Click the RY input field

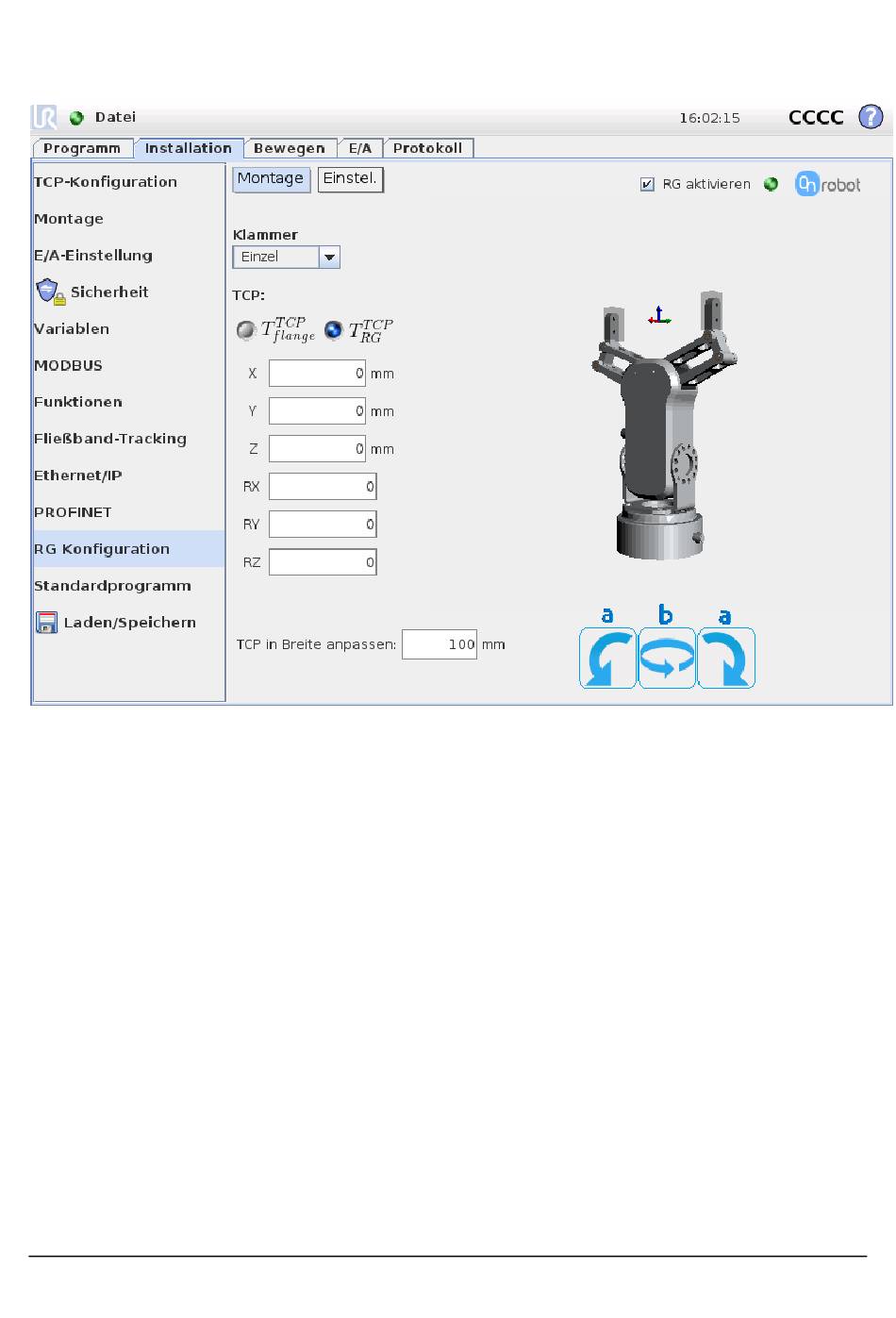pos(323,525)
